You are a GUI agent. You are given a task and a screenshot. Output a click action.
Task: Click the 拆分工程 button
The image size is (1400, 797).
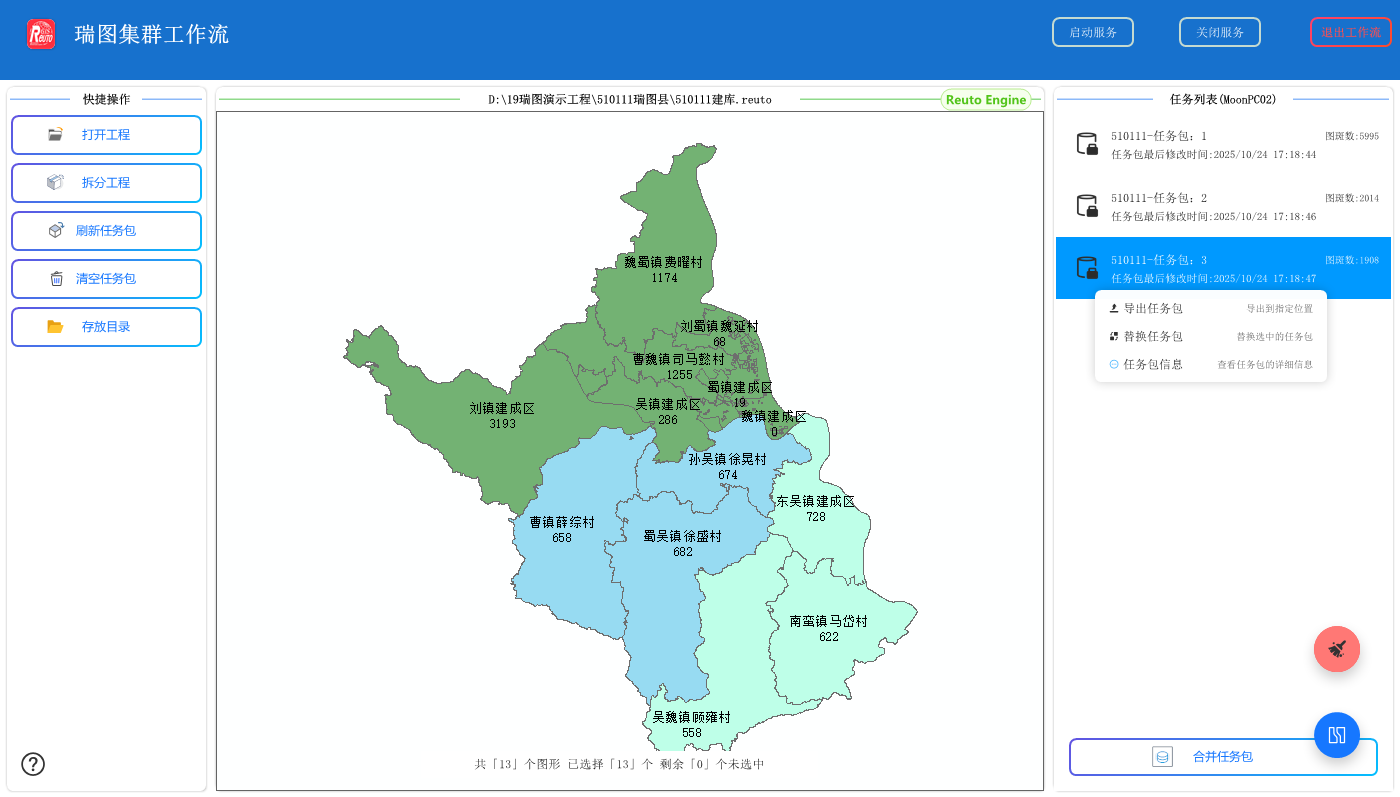point(106,183)
